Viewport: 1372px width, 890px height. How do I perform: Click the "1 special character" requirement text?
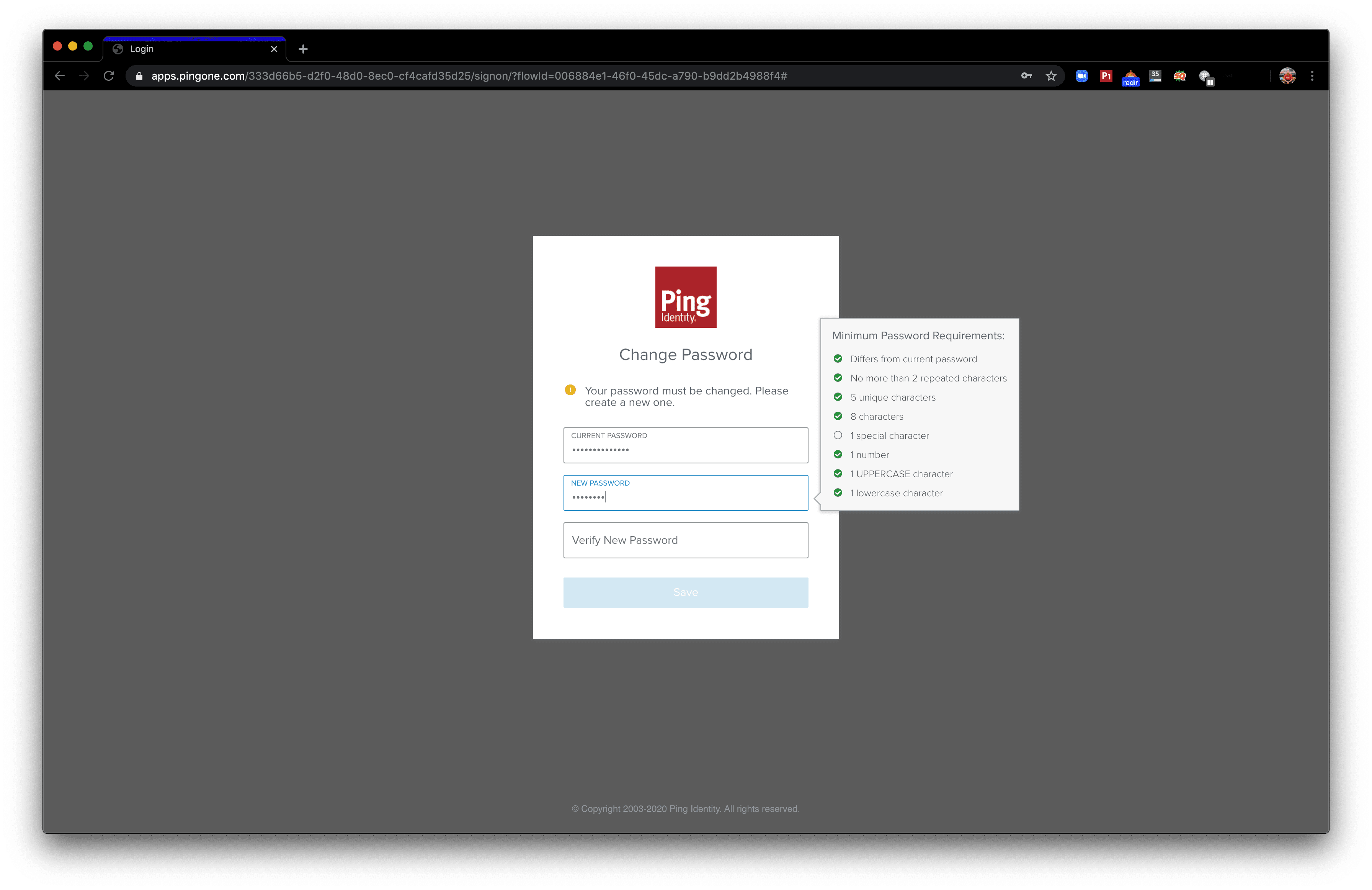pos(890,435)
